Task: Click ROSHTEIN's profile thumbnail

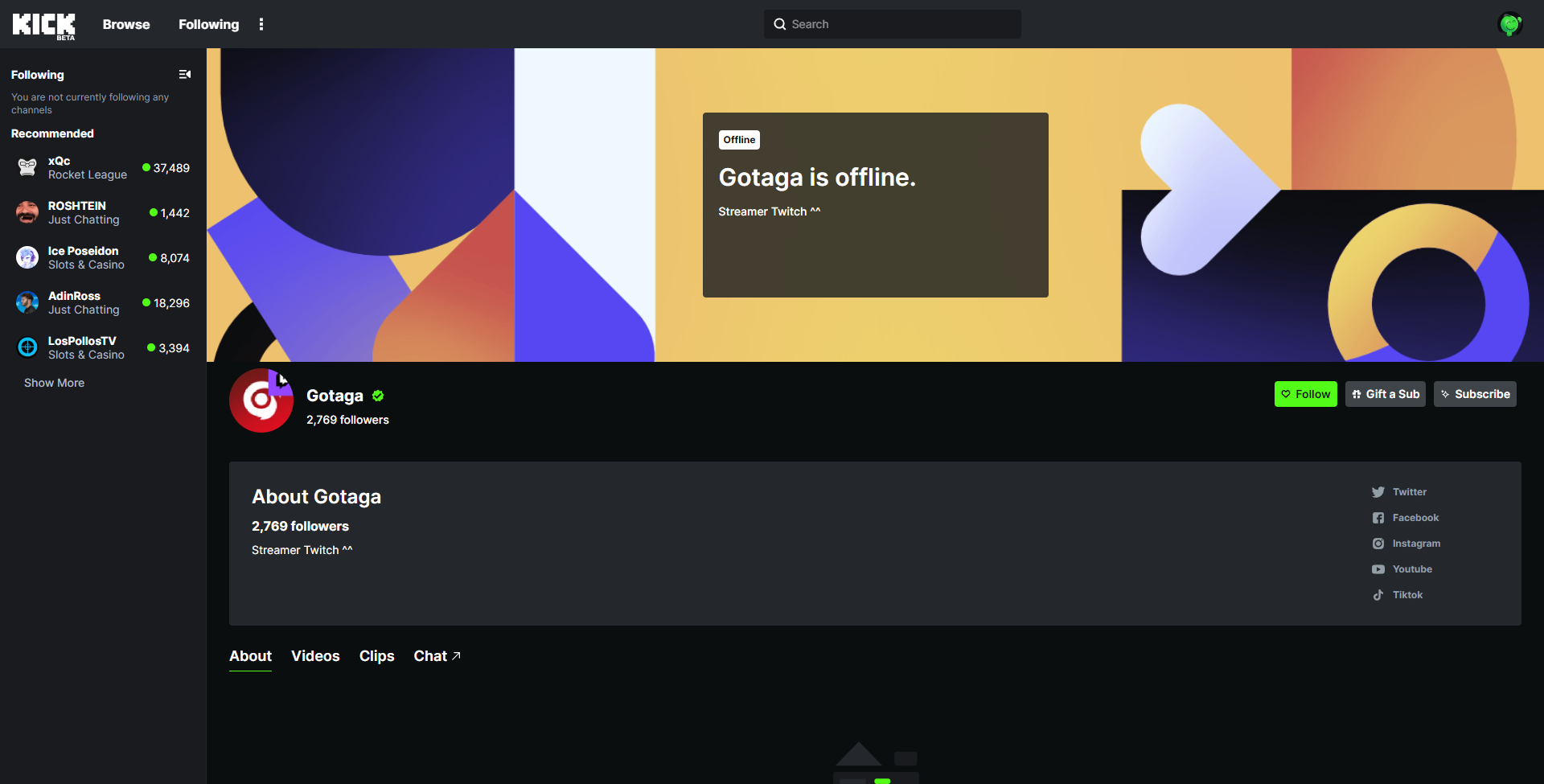Action: pyautogui.click(x=27, y=212)
